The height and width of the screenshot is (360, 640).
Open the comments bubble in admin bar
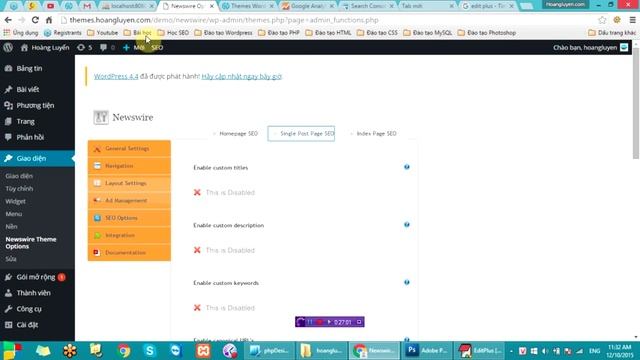(x=107, y=47)
